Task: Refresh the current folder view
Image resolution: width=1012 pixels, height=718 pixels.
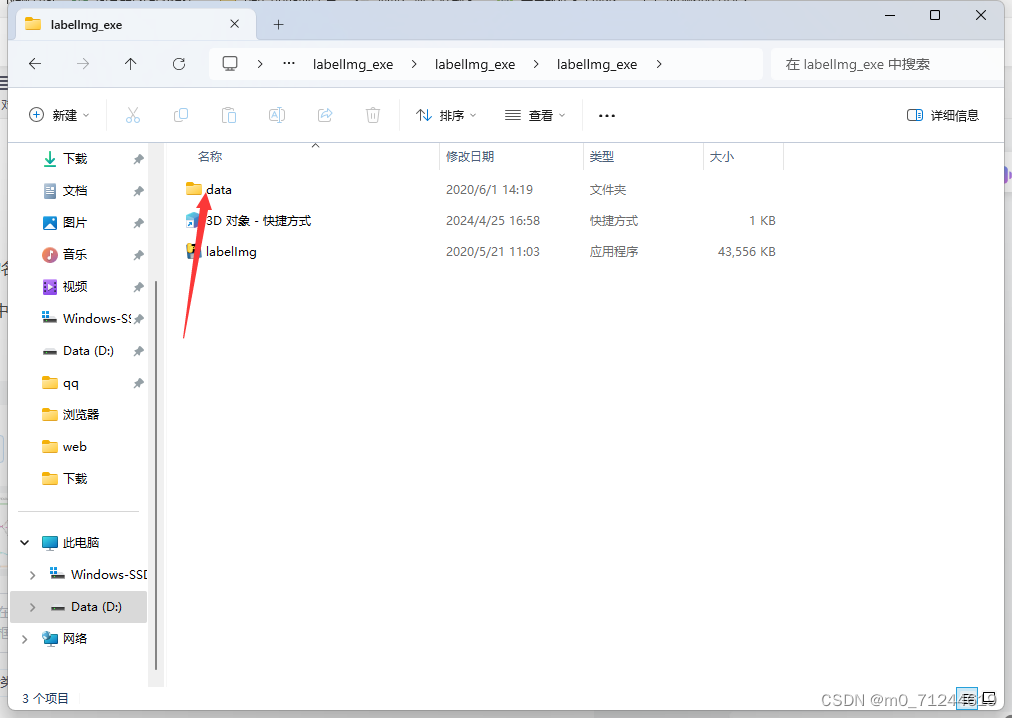Action: pyautogui.click(x=179, y=63)
